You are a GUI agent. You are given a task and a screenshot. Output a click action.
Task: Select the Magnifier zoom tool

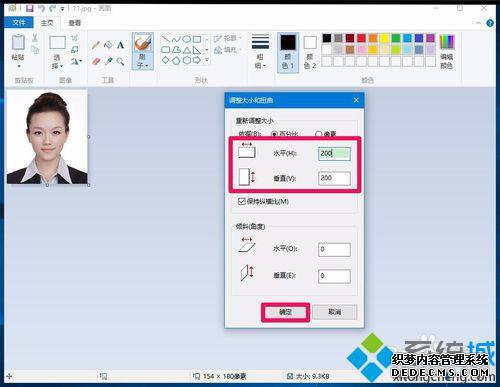tap(120, 61)
